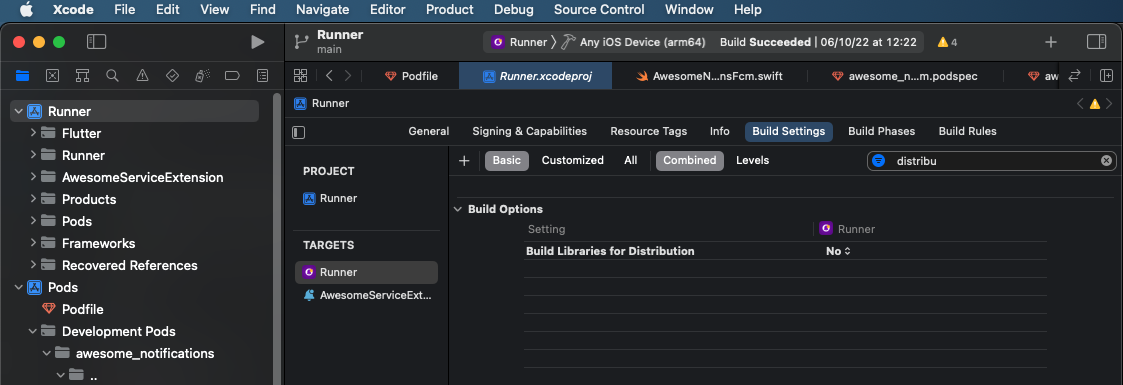Click the Run play button
The height and width of the screenshot is (385, 1123).
point(258,42)
